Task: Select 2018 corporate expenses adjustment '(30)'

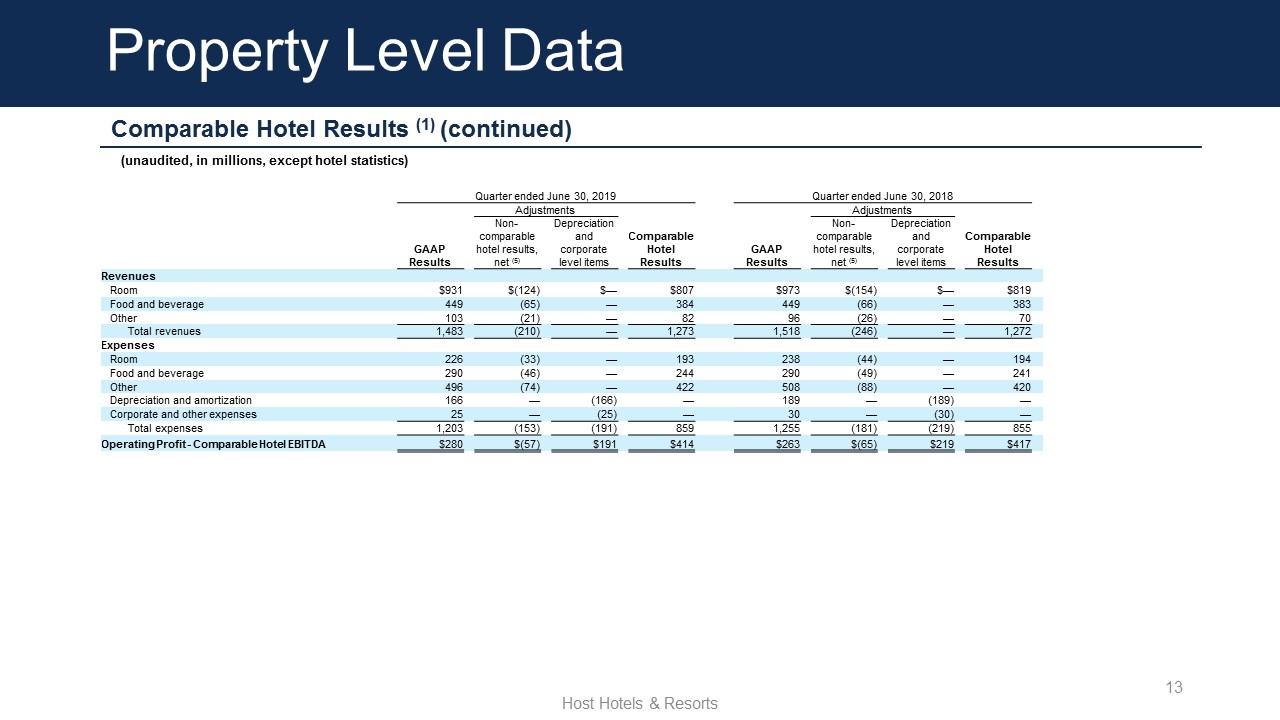Action: pos(941,414)
